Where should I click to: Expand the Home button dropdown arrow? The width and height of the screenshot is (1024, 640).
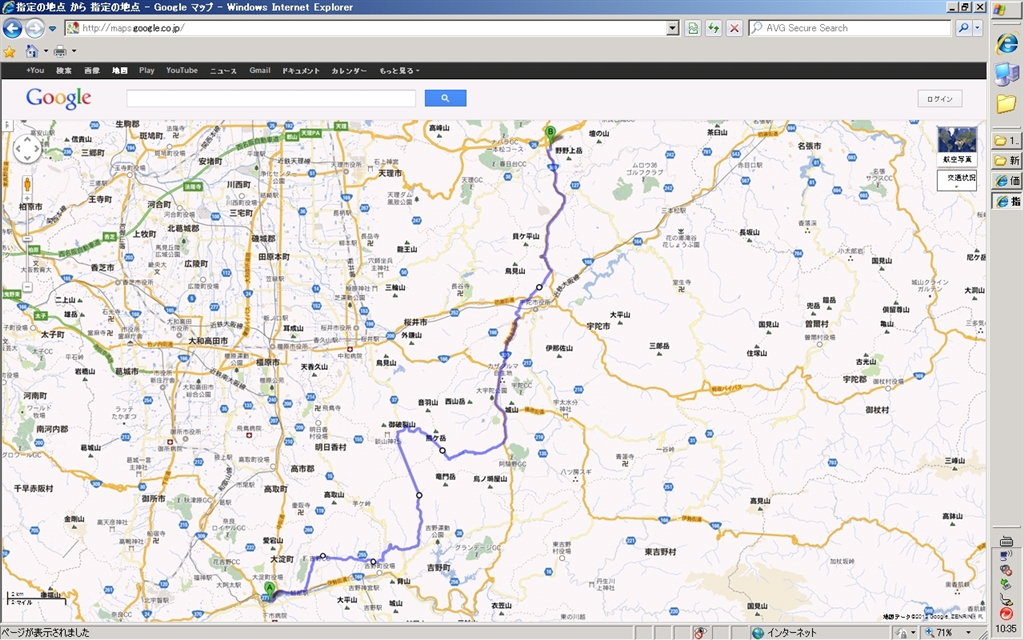pos(45,51)
